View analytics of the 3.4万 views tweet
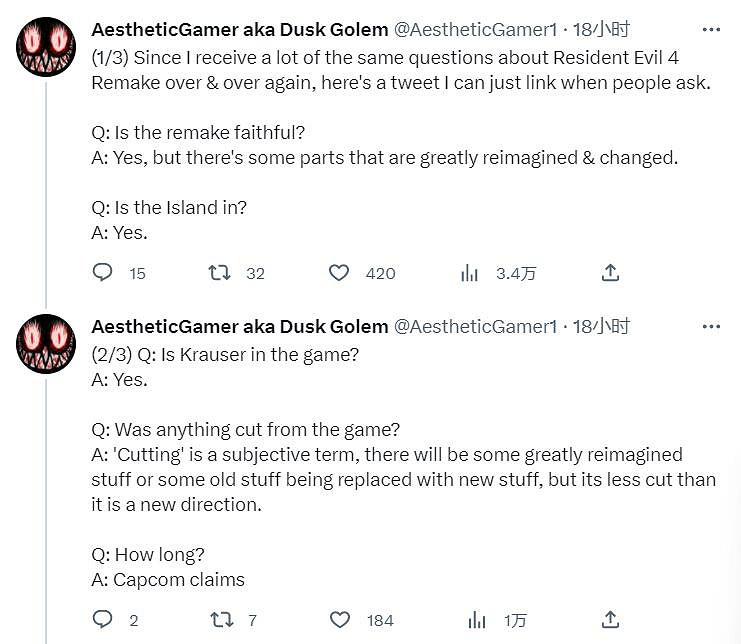This screenshot has height=644, width=741. (x=469, y=273)
